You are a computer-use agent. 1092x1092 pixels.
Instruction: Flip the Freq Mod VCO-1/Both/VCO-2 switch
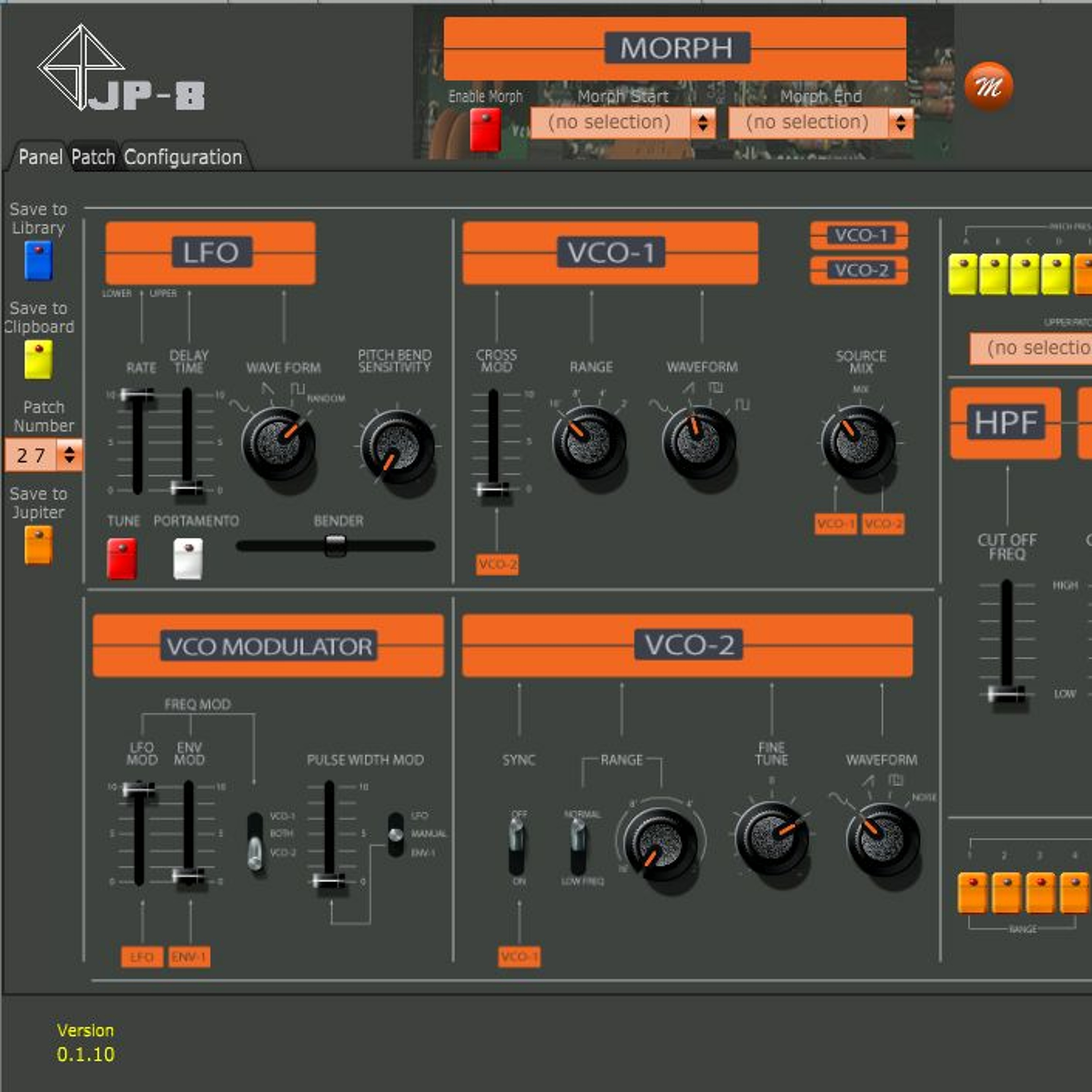256,843
